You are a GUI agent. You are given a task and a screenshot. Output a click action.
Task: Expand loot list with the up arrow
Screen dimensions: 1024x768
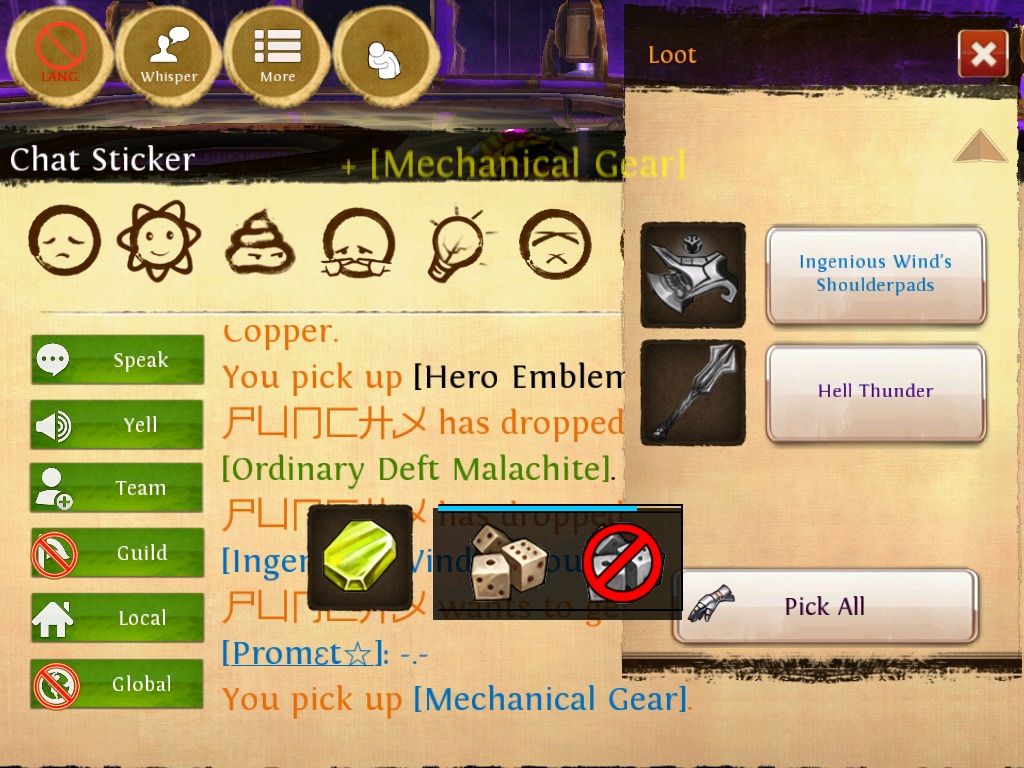[980, 146]
